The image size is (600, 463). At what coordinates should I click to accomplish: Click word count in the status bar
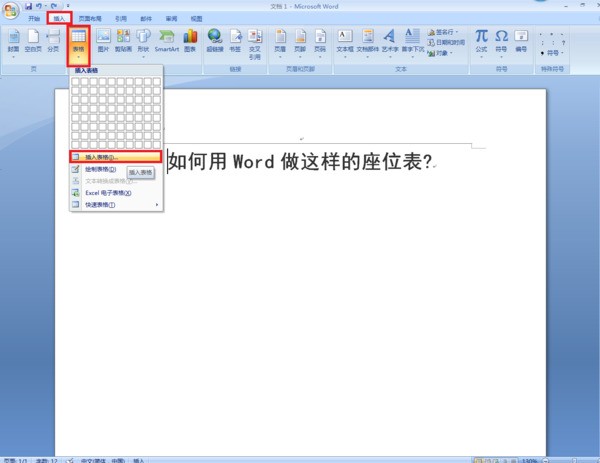46,460
